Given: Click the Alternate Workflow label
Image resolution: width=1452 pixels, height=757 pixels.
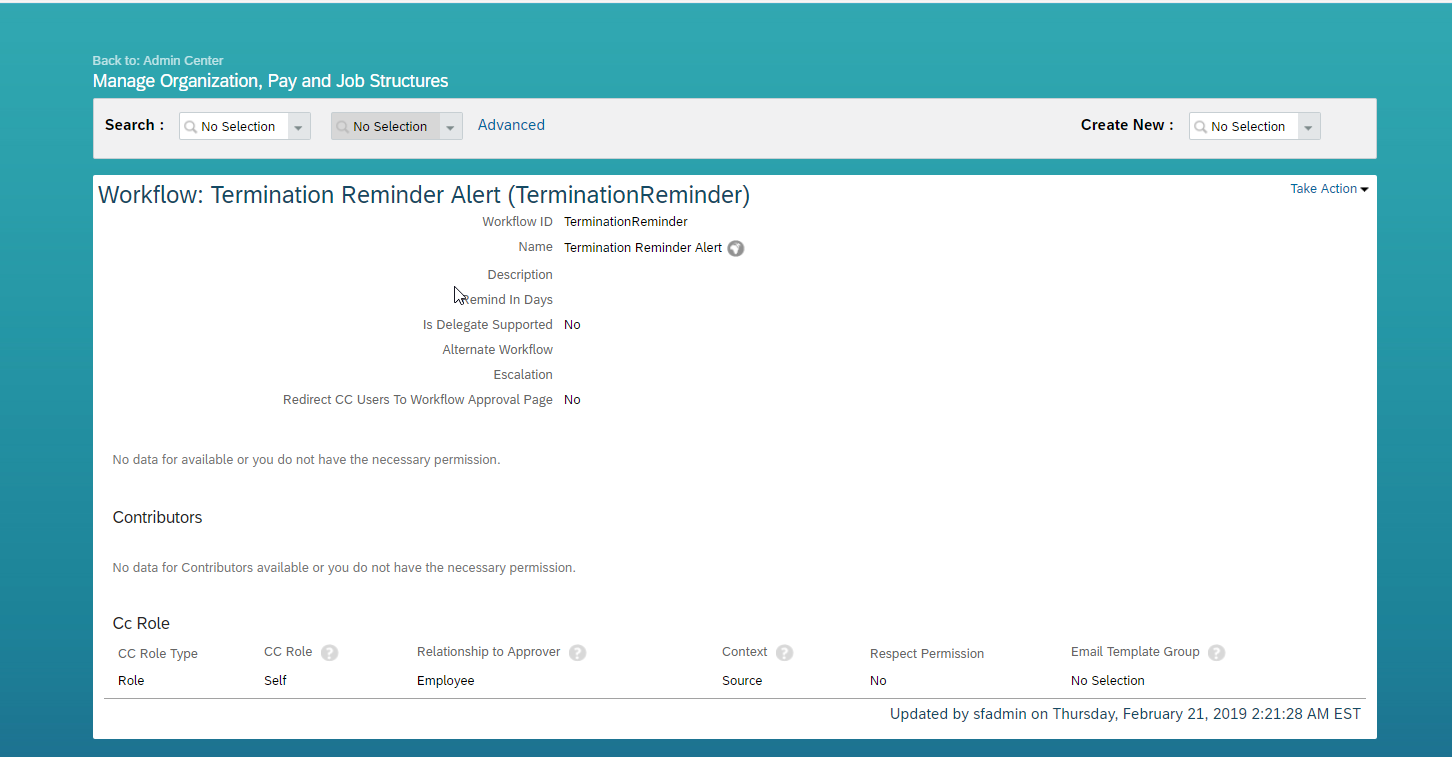Looking at the screenshot, I should [x=498, y=350].
